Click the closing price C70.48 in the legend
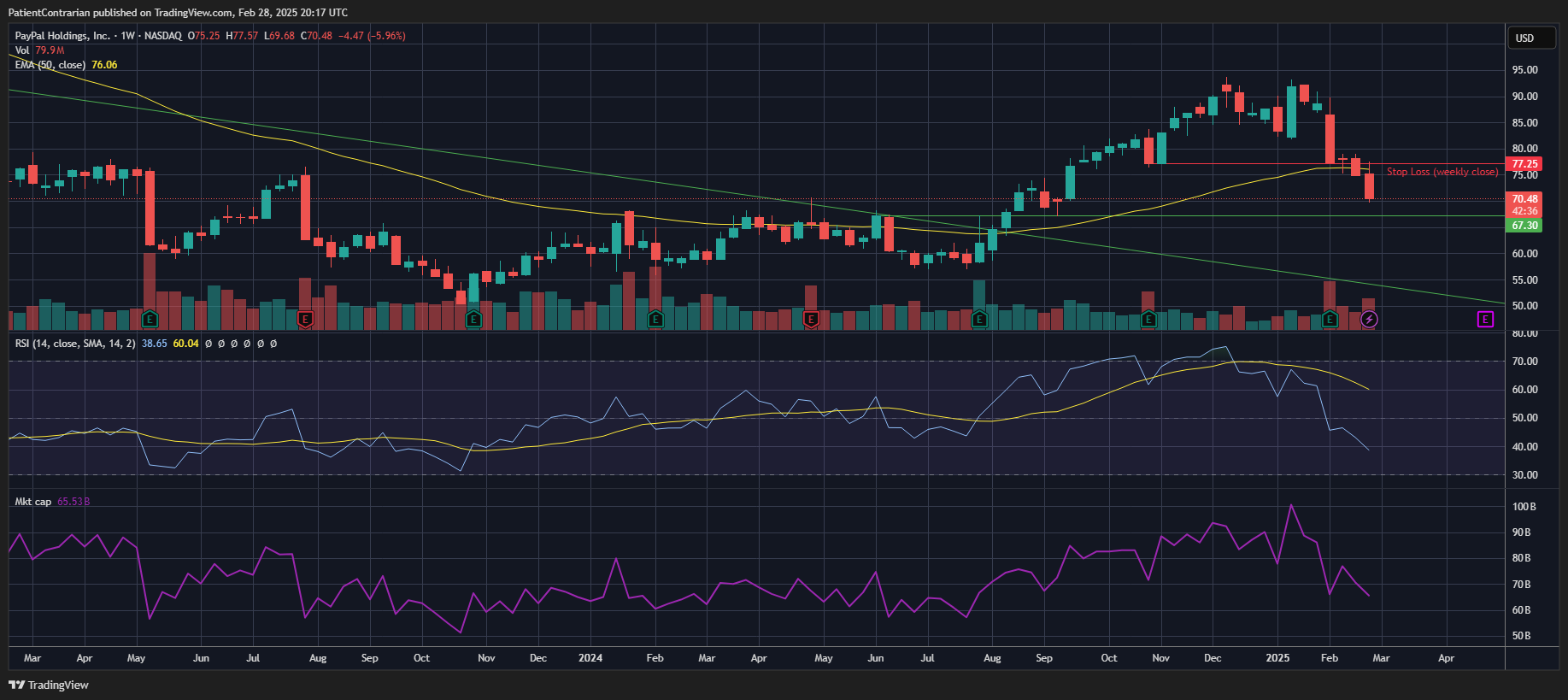The width and height of the screenshot is (1568, 700). click(316, 36)
